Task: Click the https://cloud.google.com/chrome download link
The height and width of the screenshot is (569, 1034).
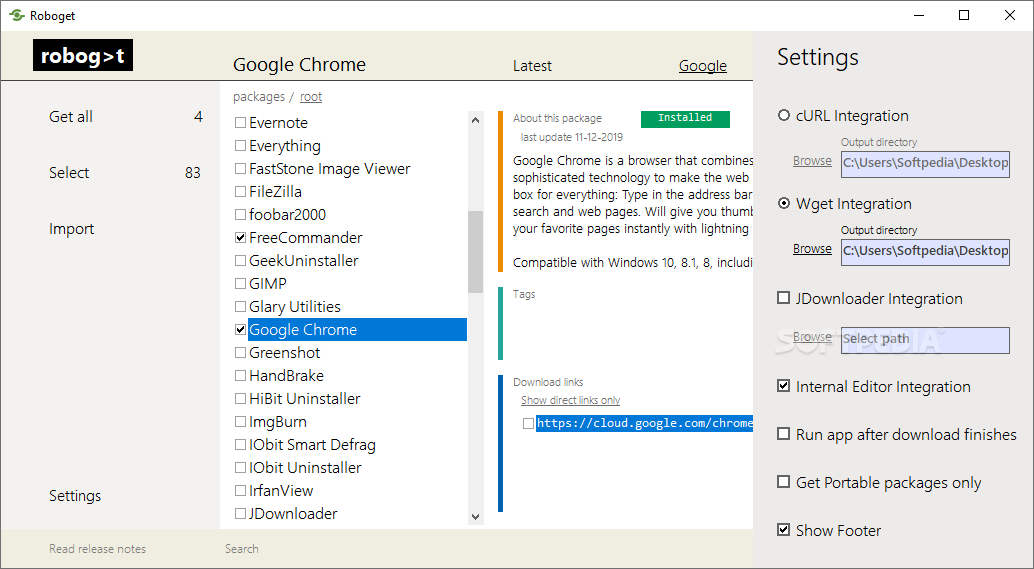Action: (x=644, y=423)
